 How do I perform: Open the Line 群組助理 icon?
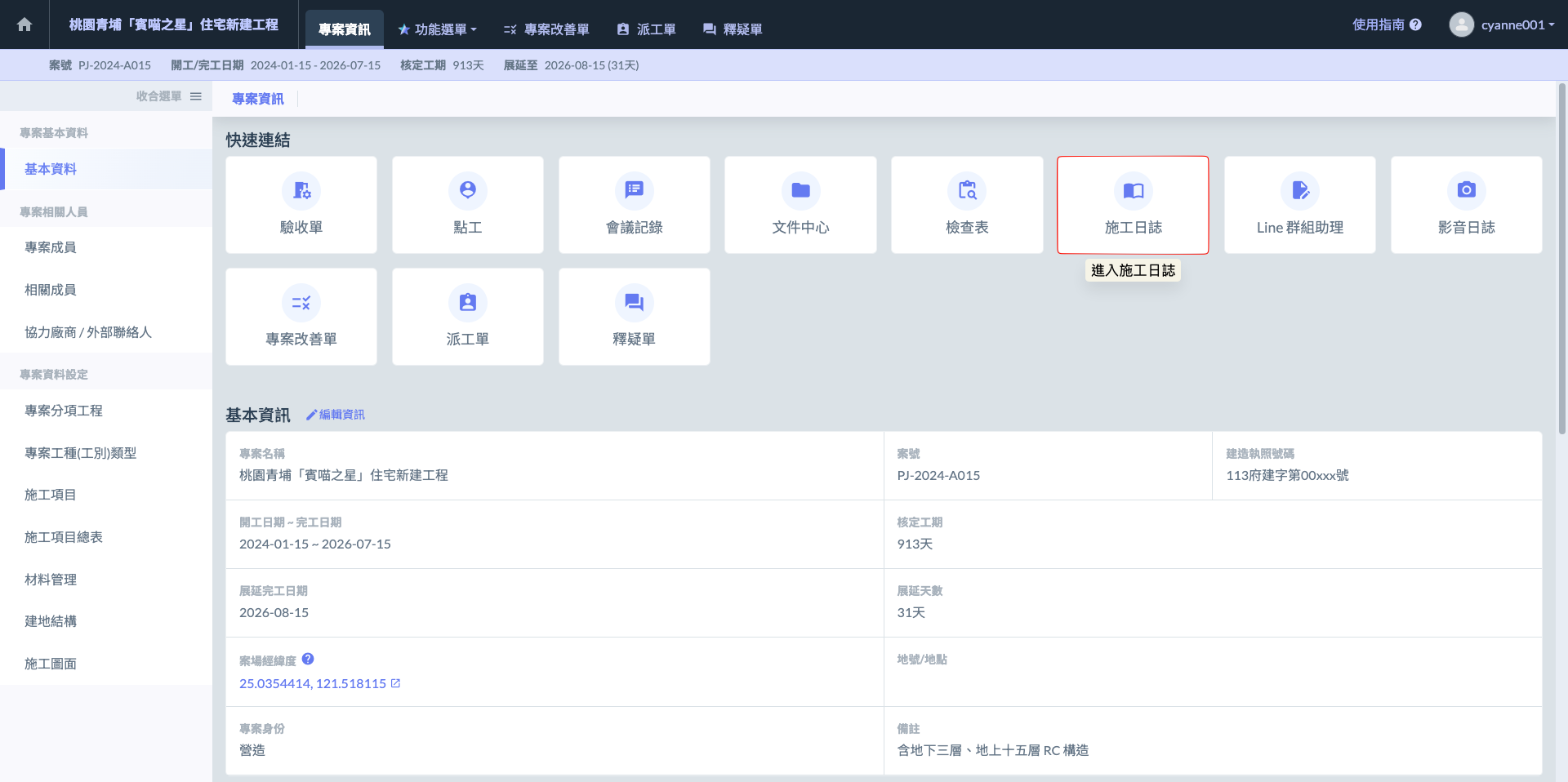[1299, 190]
